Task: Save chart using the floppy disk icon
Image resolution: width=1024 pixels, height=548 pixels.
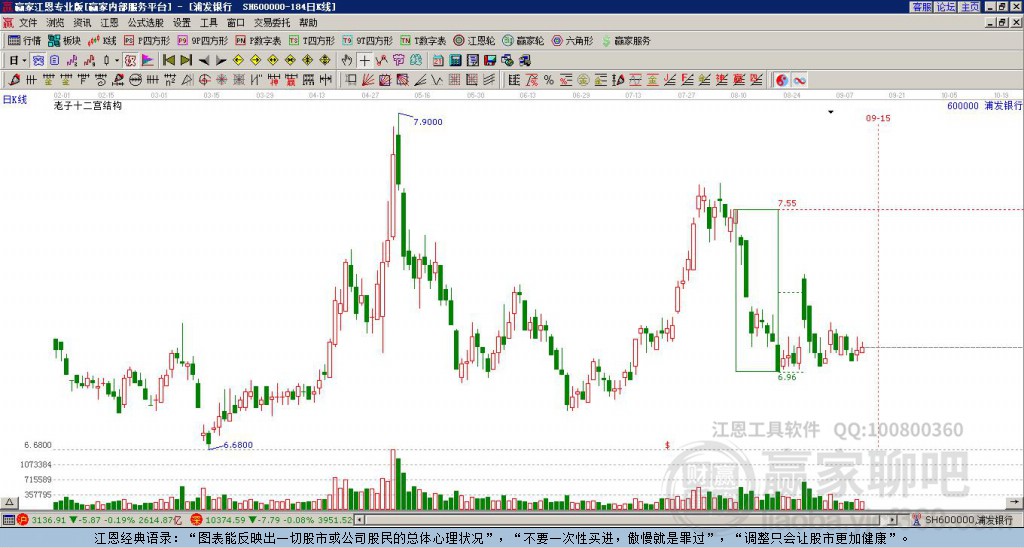Action: [490, 61]
